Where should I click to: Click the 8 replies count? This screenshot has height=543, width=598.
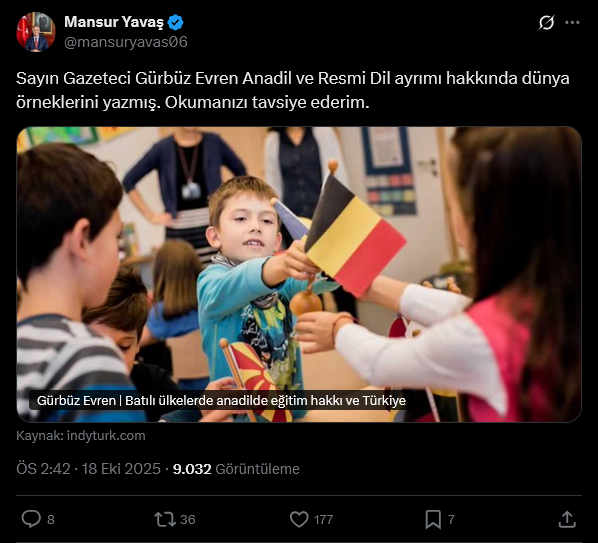tap(51, 519)
